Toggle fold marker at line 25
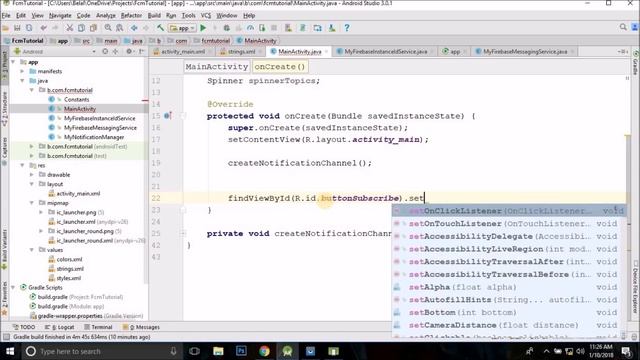The width and height of the screenshot is (640, 360). 183,233
